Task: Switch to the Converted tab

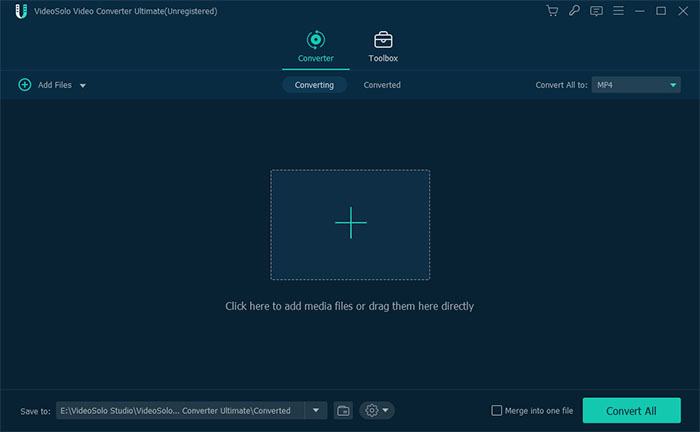Action: tap(382, 85)
